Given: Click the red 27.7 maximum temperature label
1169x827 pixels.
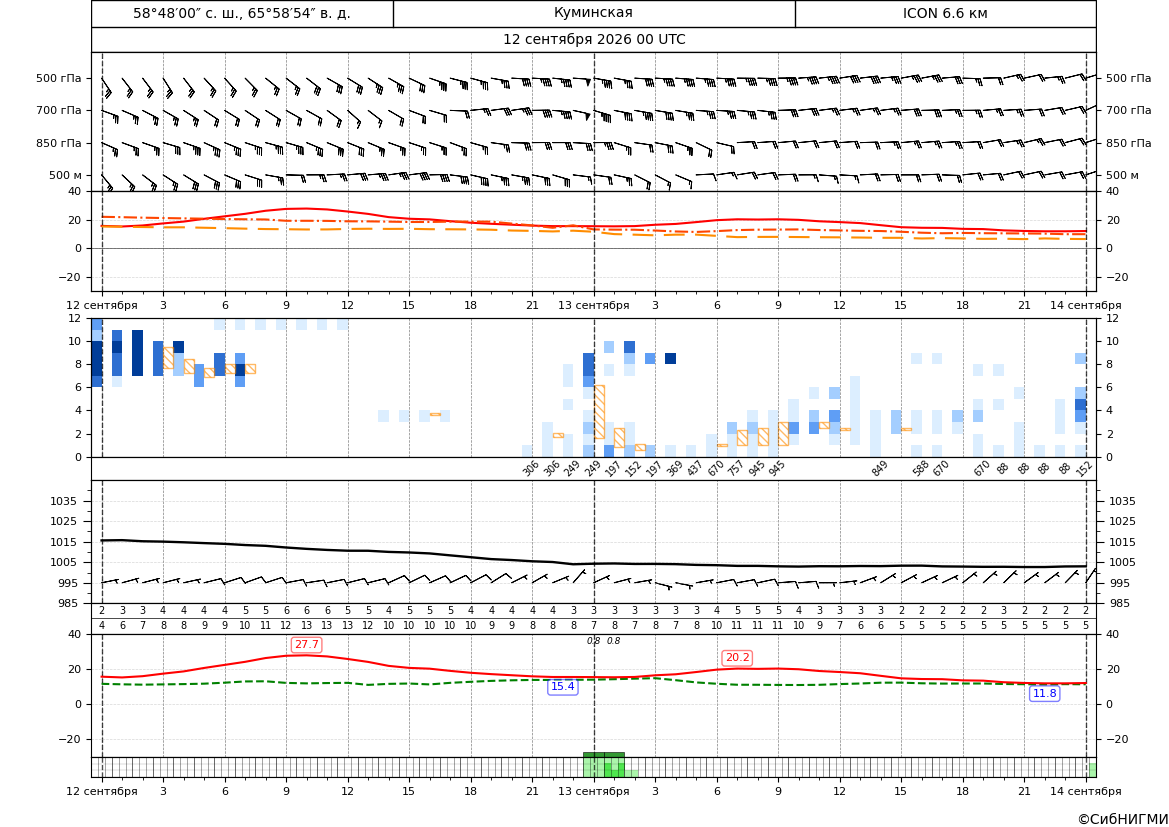Looking at the screenshot, I should 306,644.
